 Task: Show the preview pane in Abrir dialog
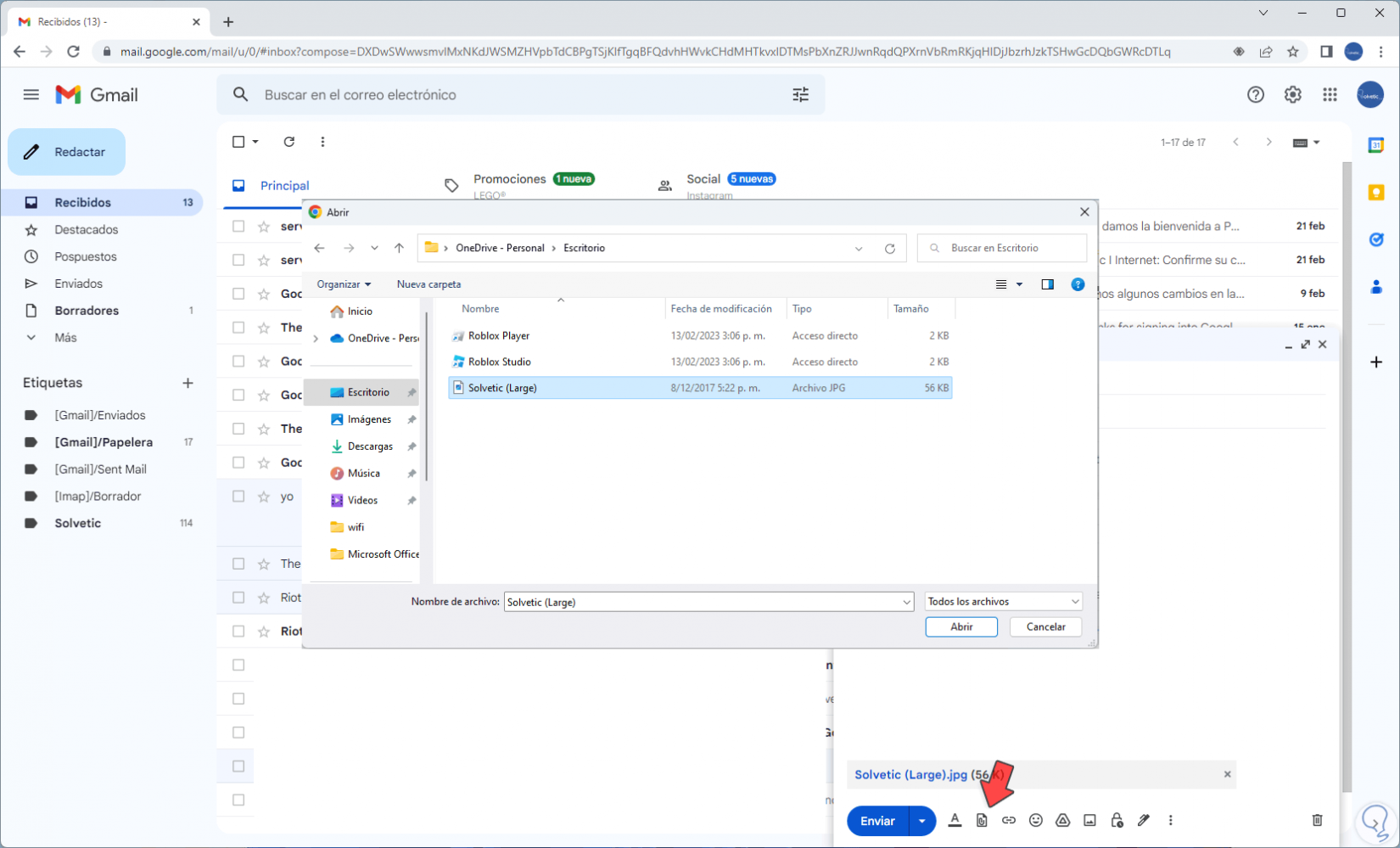point(1048,284)
